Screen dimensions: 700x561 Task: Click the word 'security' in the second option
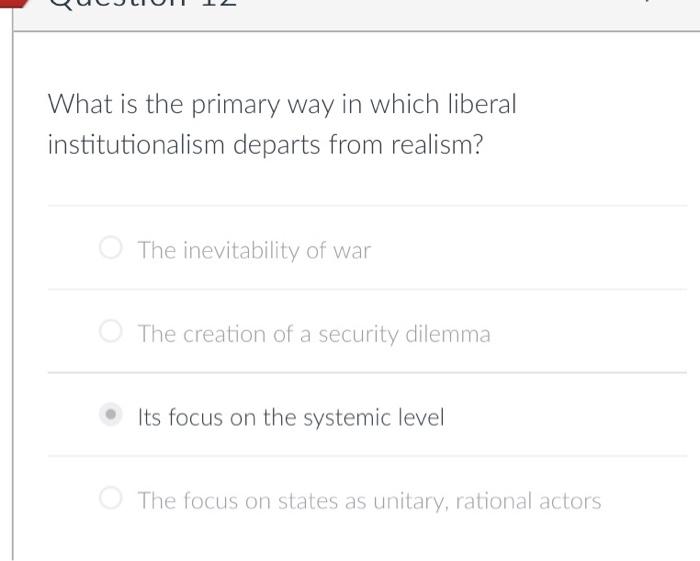(358, 335)
